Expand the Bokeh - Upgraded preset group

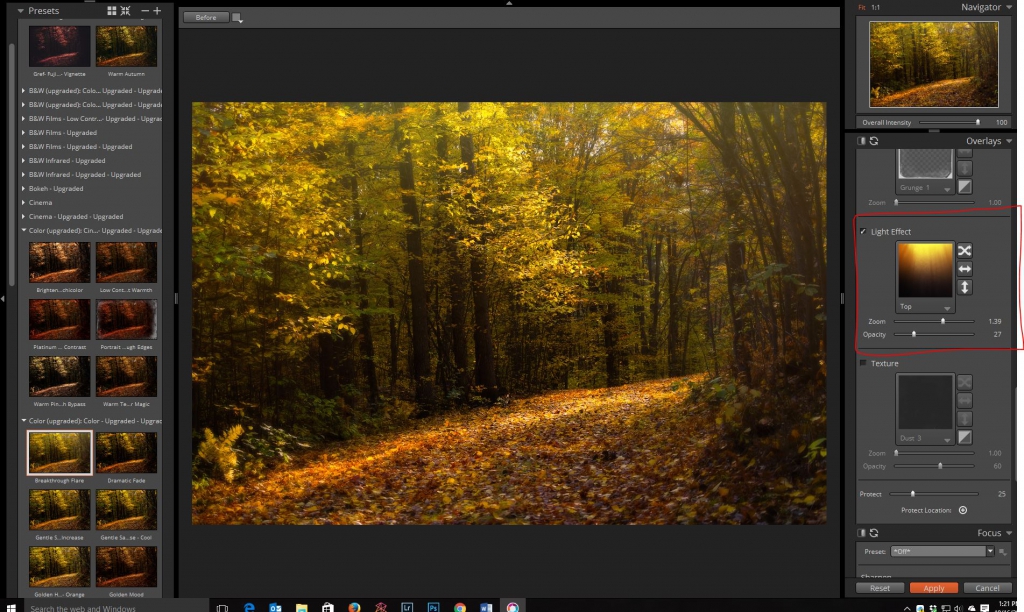point(24,188)
